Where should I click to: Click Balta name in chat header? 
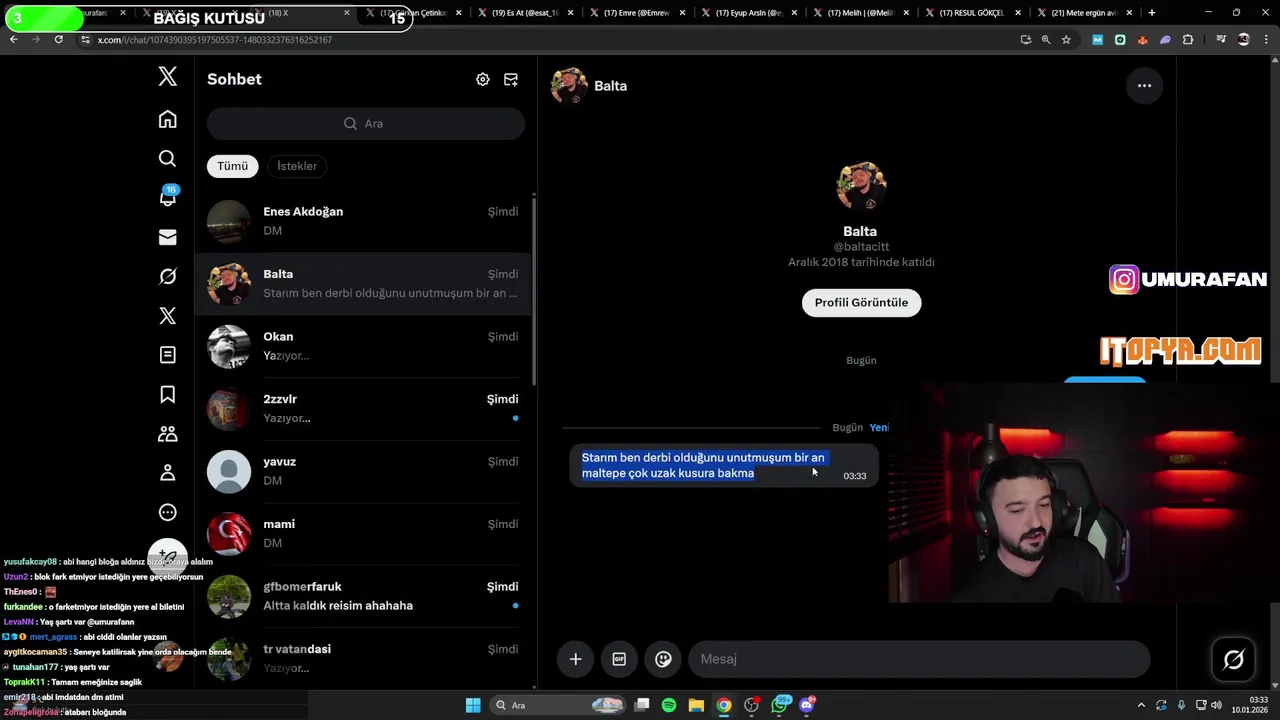pyautogui.click(x=610, y=86)
